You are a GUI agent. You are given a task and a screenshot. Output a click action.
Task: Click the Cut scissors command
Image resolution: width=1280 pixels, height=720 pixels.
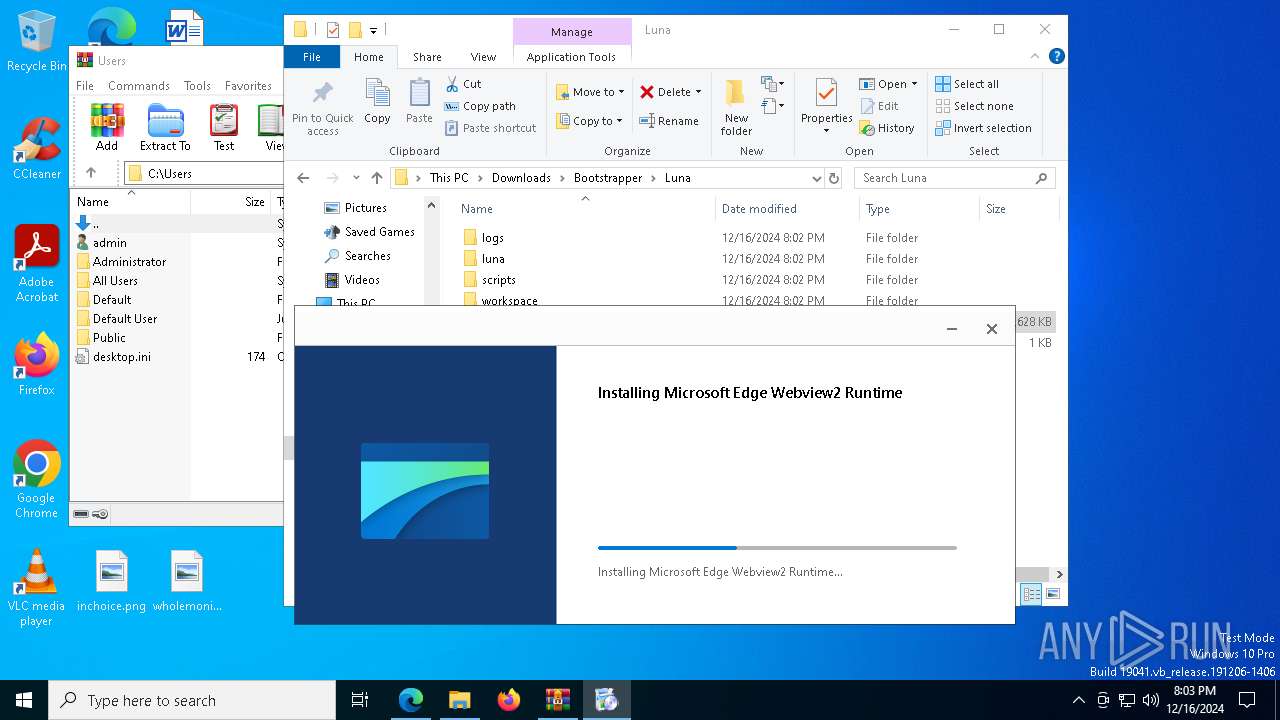[x=463, y=84]
